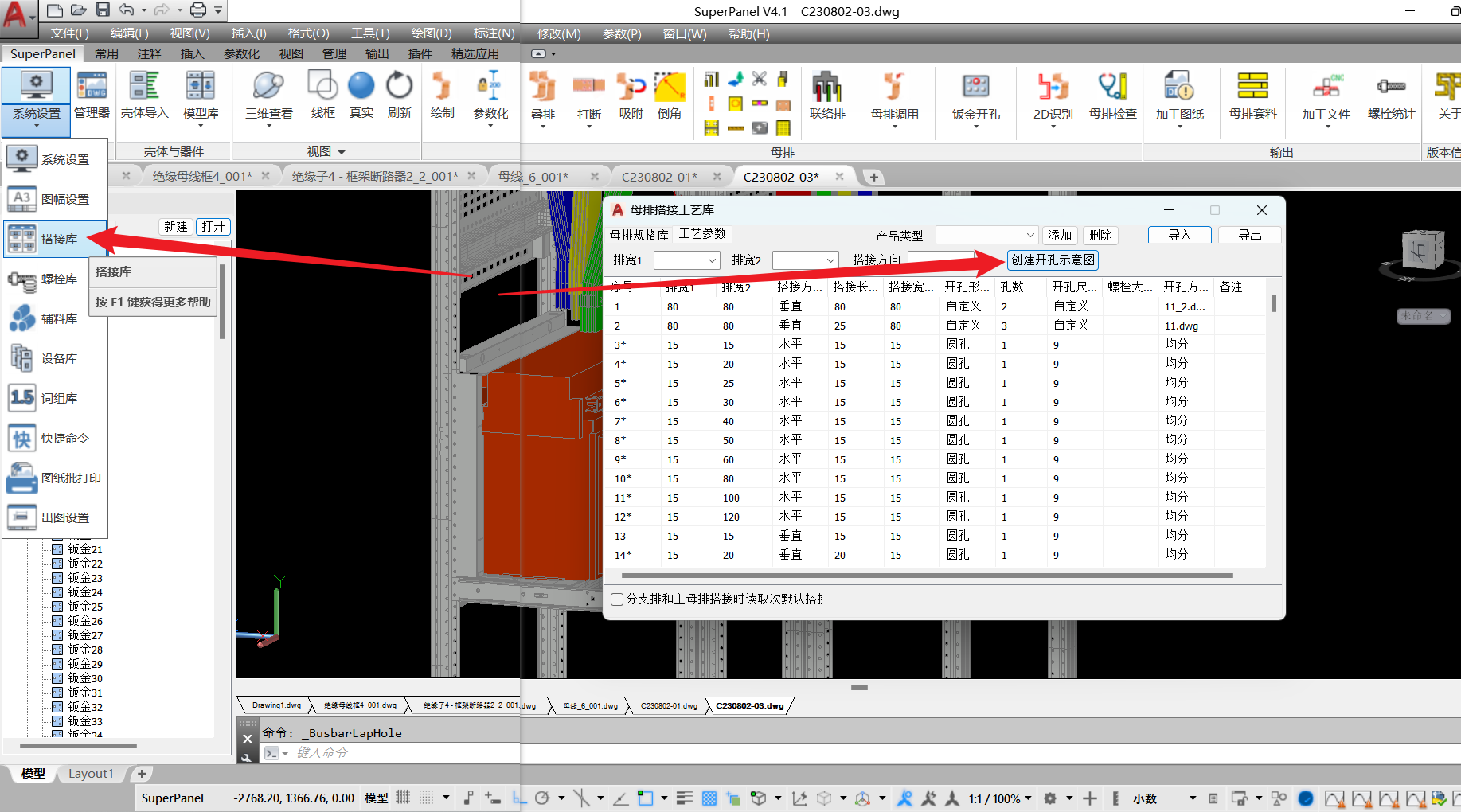Open 工具(T) menu

click(x=370, y=33)
